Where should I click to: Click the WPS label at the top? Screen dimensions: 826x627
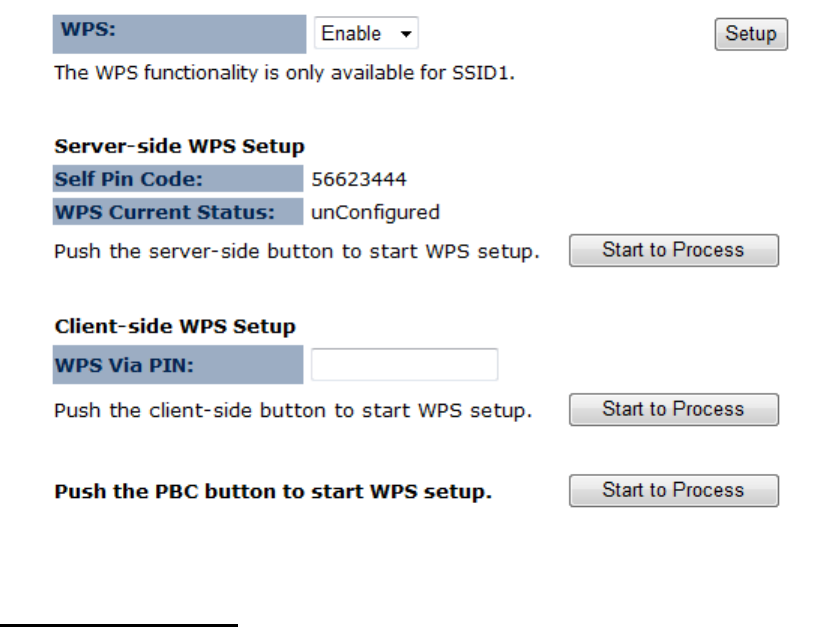86,30
